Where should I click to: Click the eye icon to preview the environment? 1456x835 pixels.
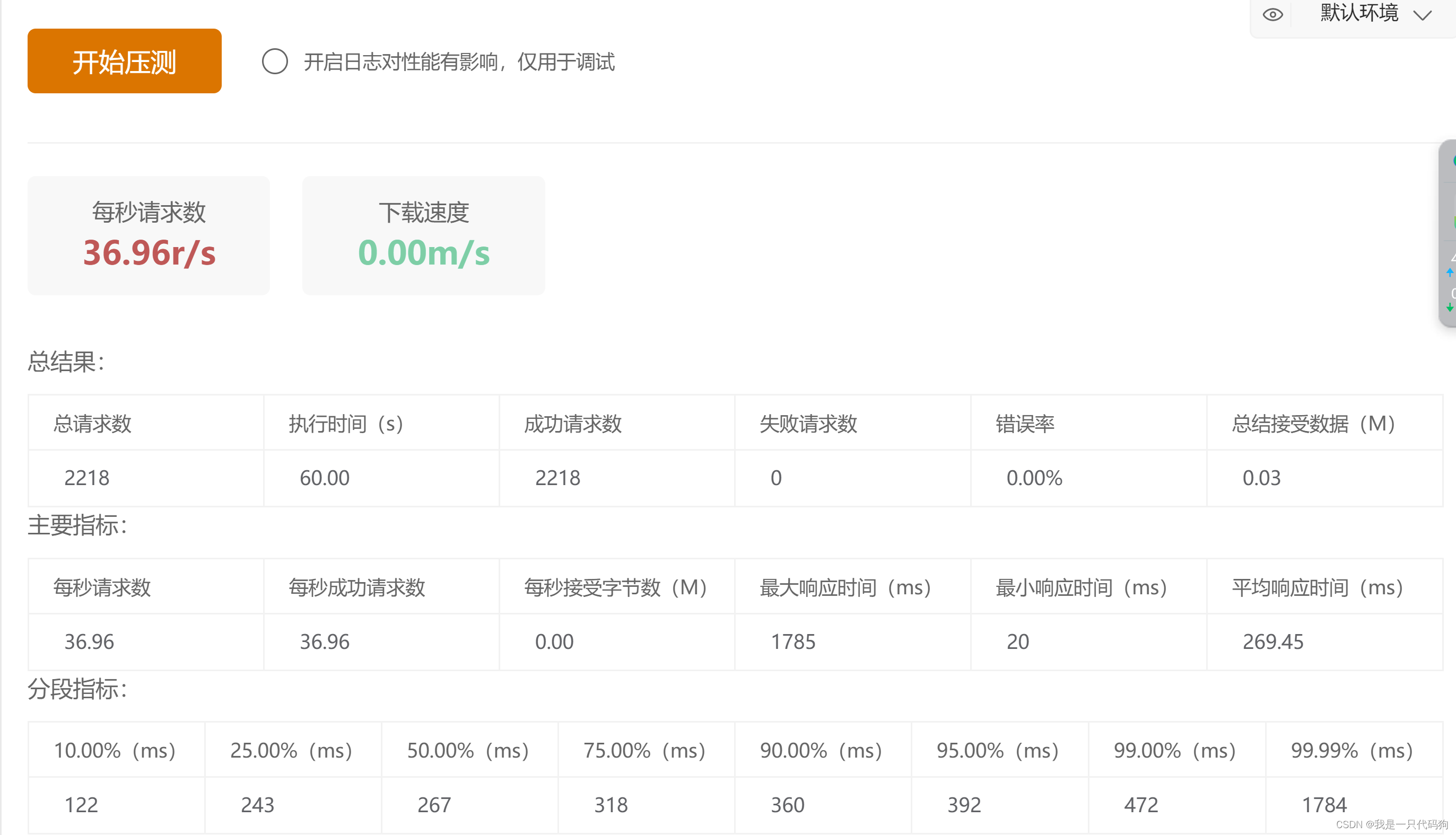[x=1272, y=14]
